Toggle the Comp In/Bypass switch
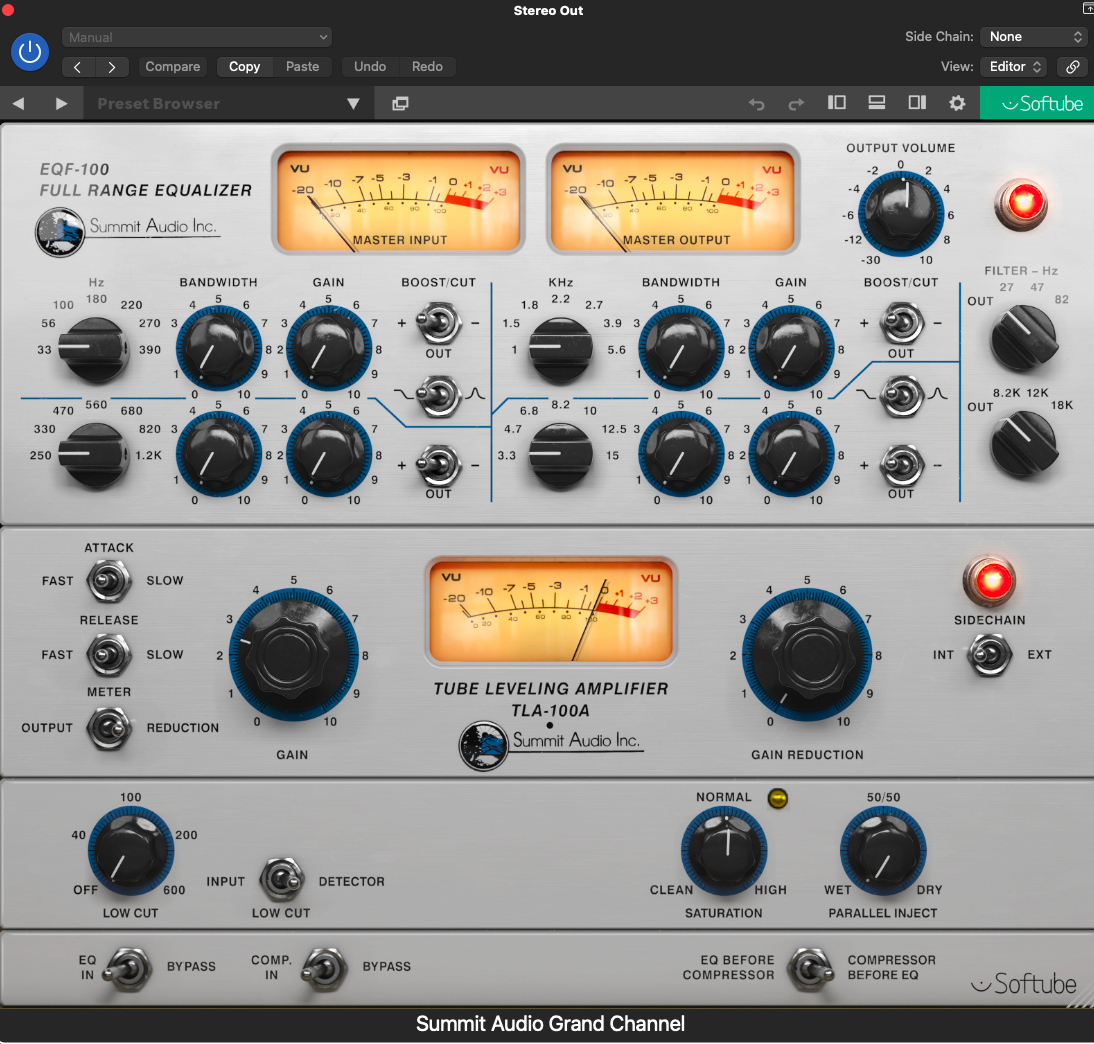This screenshot has height=1044, width=1094. [x=324, y=969]
